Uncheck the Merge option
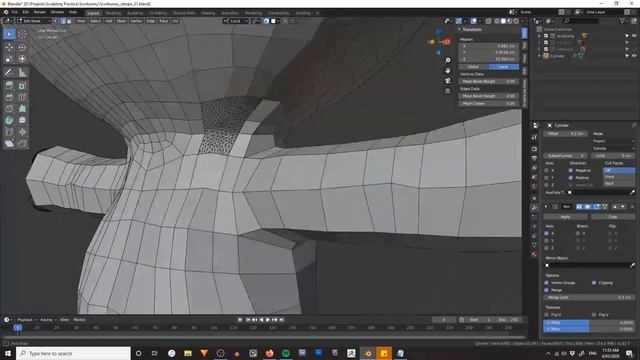Viewport: 640px width, 360px height. 547,290
